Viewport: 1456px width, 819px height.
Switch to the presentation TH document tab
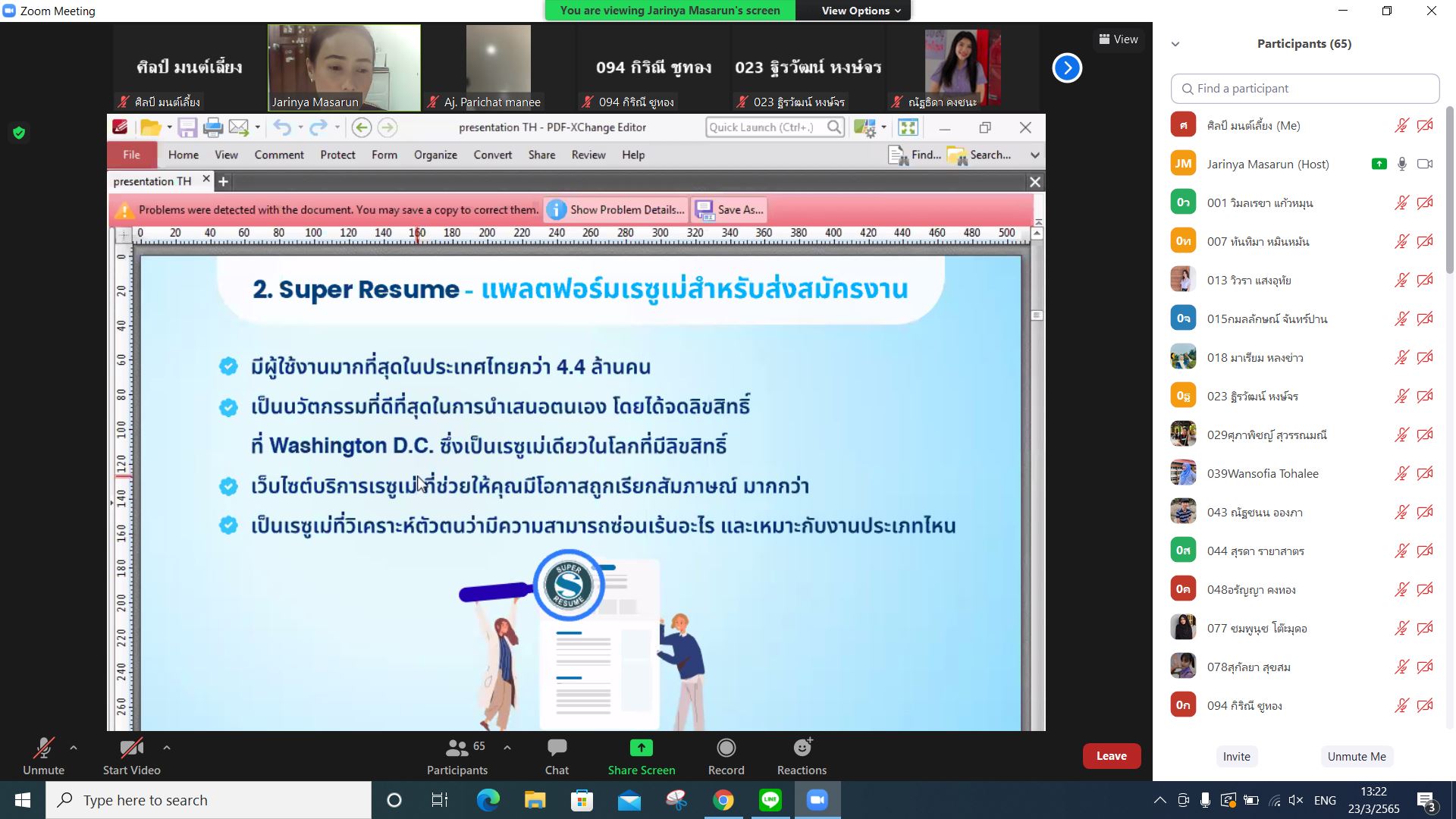coord(152,181)
